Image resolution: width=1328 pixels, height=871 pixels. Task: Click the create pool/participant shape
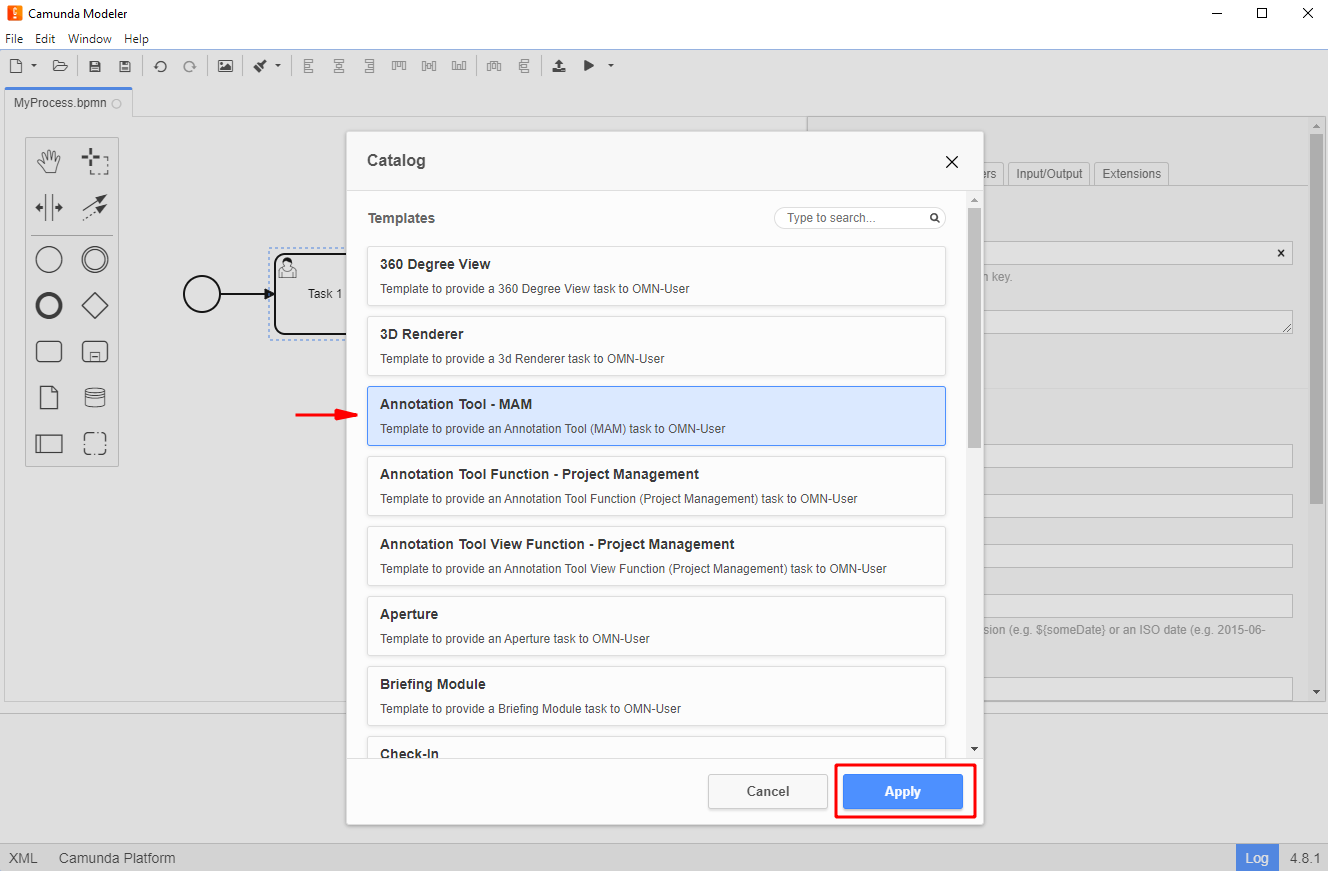[49, 443]
